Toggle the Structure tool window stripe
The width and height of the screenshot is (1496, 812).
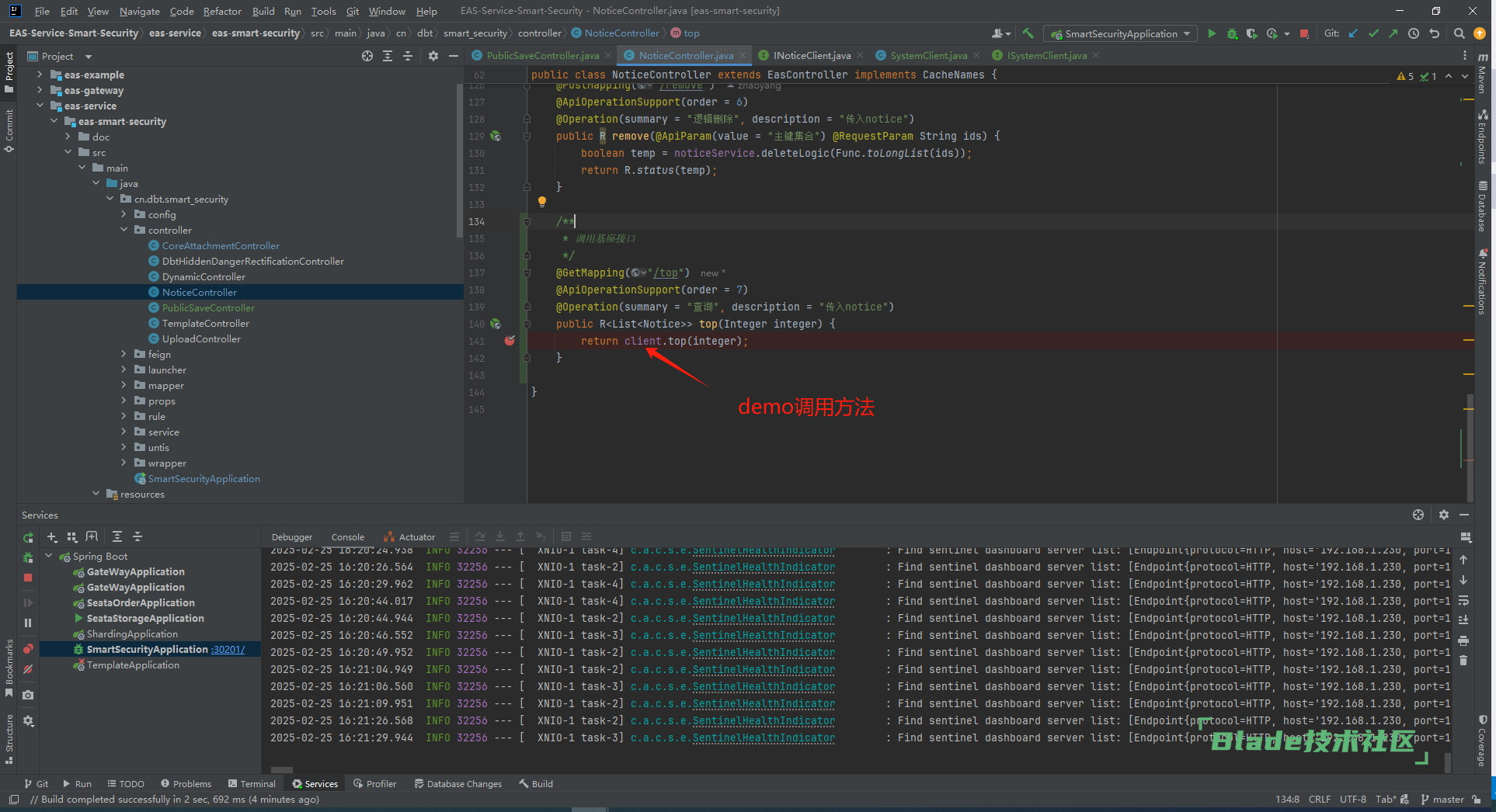[x=9, y=739]
